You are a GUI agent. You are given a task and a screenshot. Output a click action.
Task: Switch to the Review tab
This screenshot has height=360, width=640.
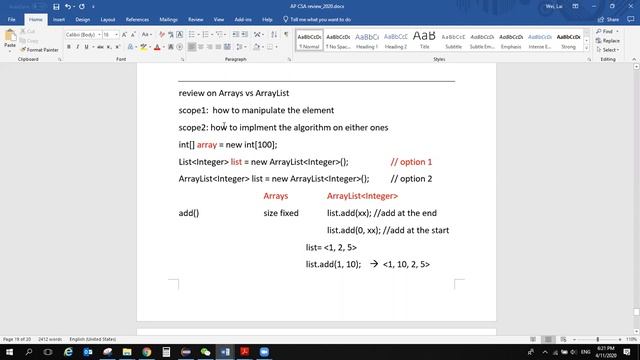pos(196,20)
